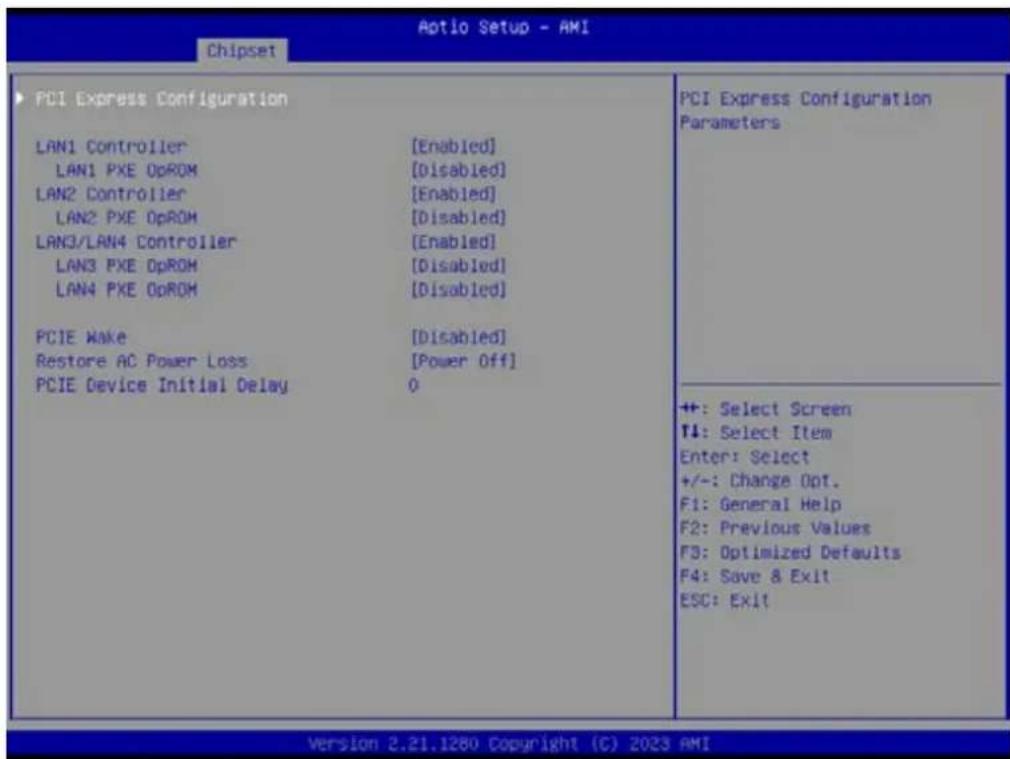Change PCIE Wake [Disabled] value
The image size is (1010, 759).
click(459, 337)
